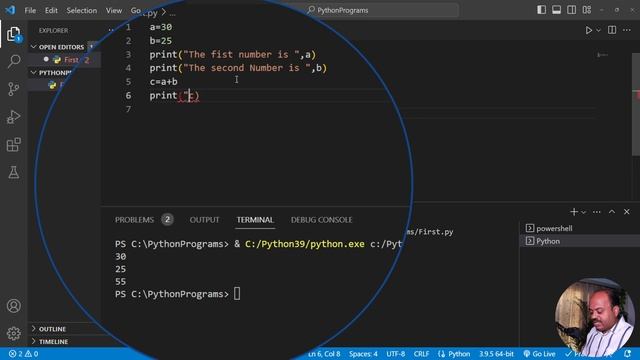Toggle the secondary side bar layout icon
Screen dimensions: 640x360
pos(571,10)
